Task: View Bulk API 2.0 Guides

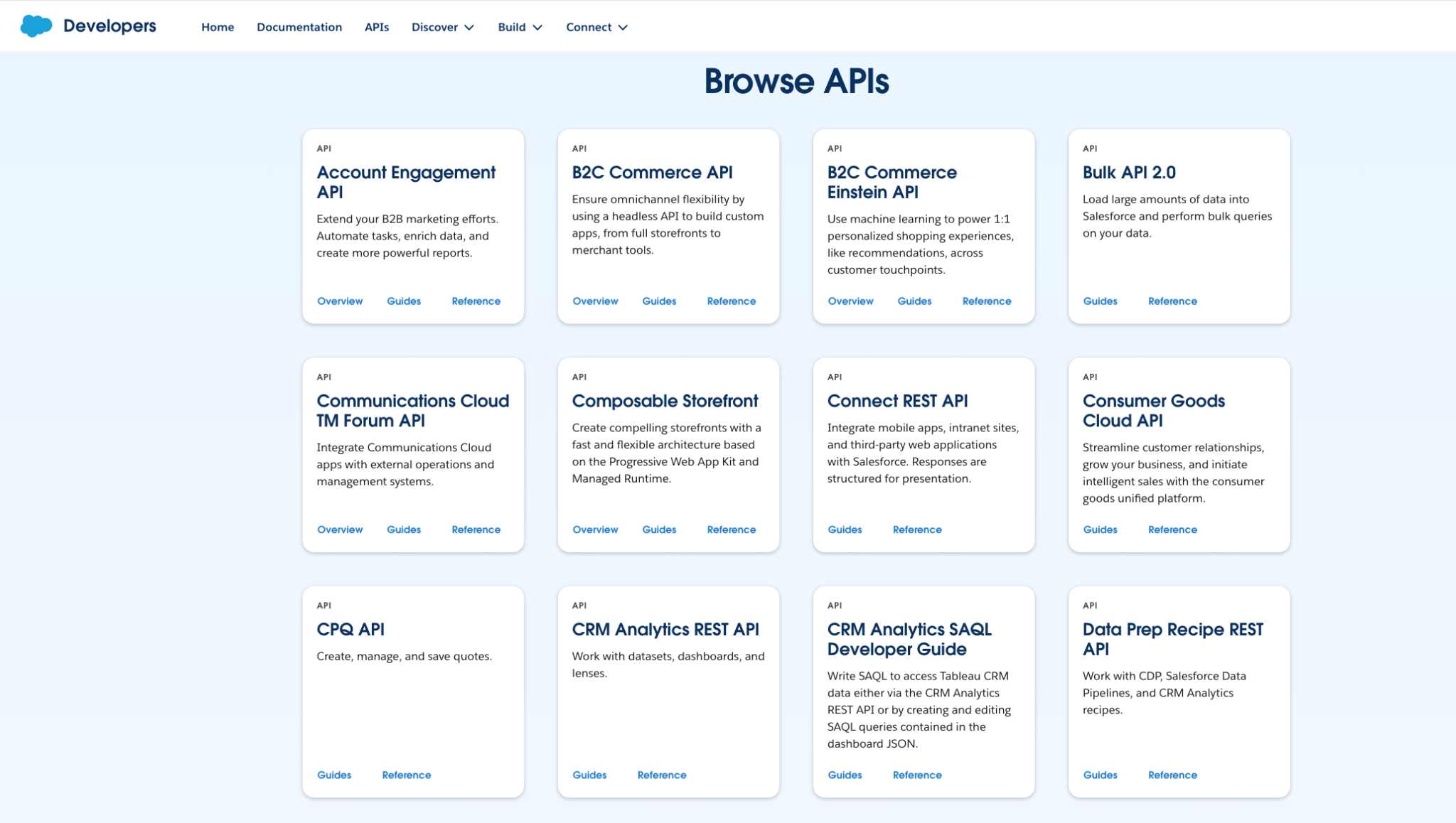Action: pyautogui.click(x=1099, y=301)
